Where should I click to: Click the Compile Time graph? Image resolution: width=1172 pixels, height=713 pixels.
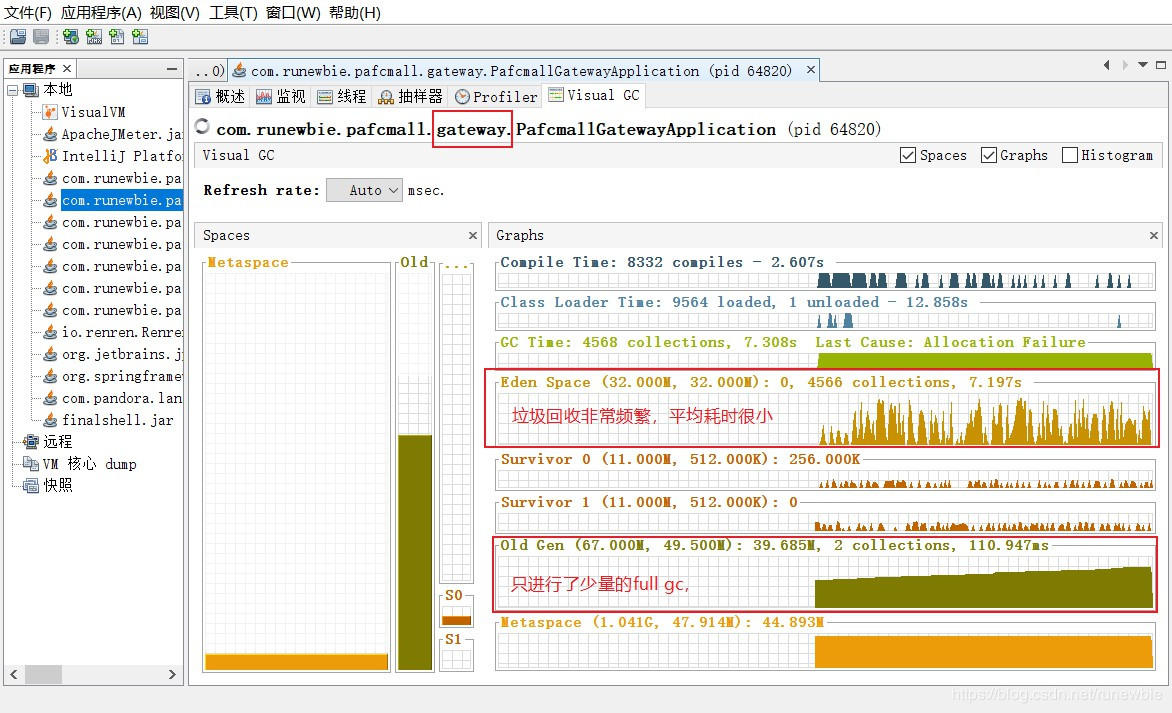826,280
